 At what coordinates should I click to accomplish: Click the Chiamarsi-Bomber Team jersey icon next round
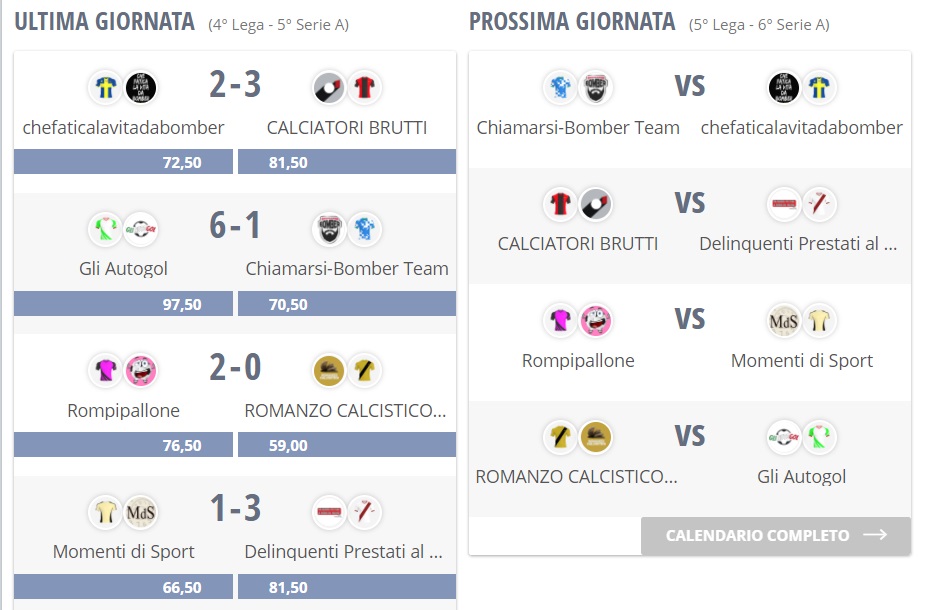point(558,87)
